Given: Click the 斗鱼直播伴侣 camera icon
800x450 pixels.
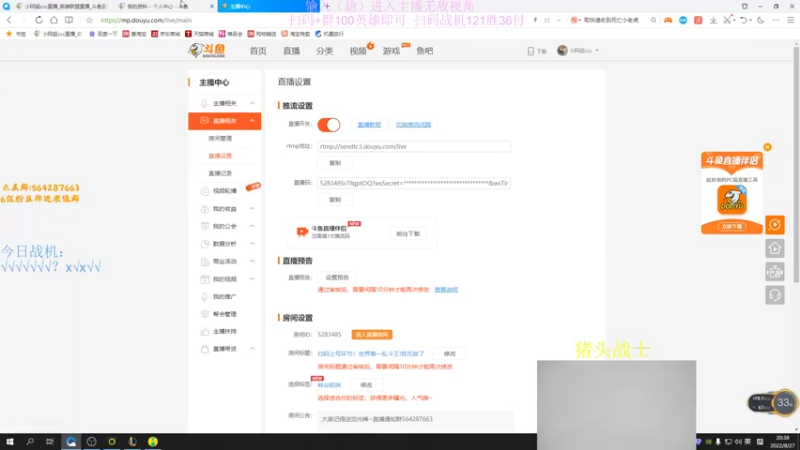Looking at the screenshot, I should point(302,232).
